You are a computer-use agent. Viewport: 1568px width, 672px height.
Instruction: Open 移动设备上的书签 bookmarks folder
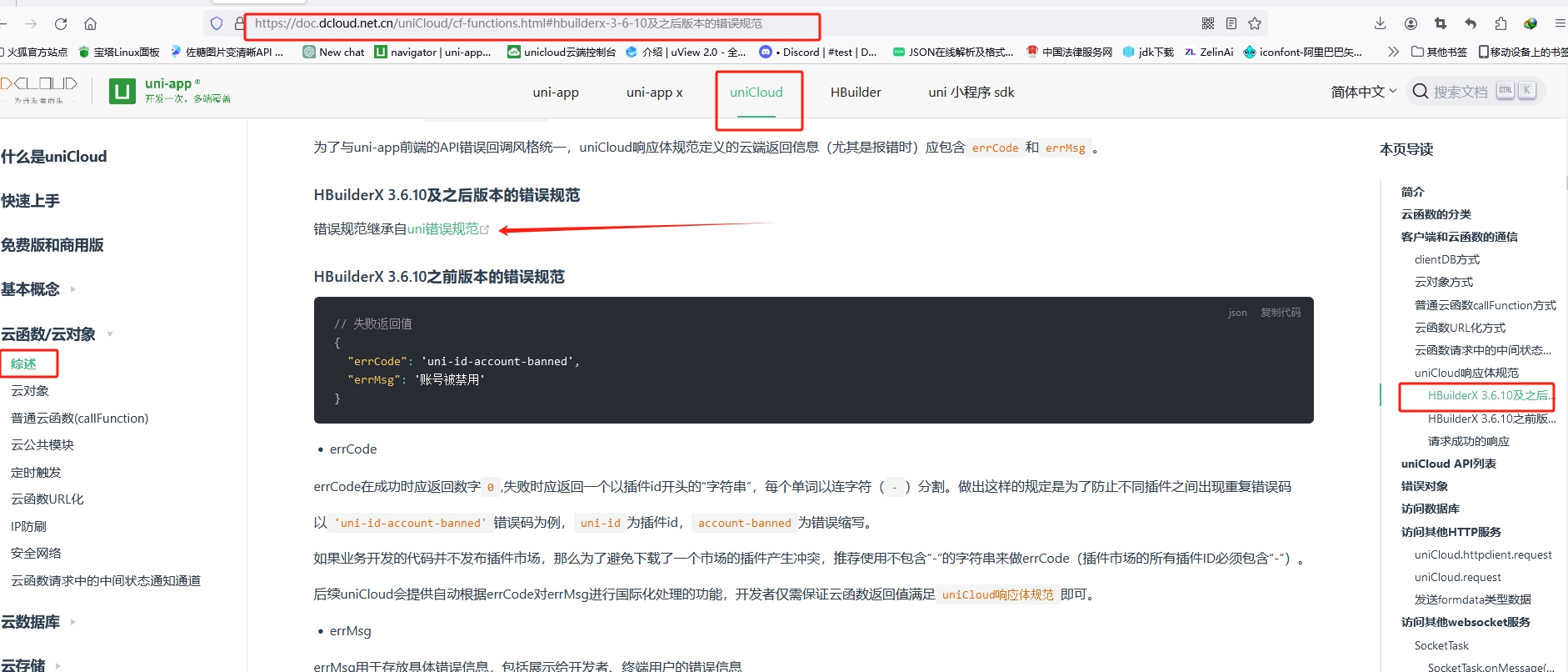coord(1523,52)
